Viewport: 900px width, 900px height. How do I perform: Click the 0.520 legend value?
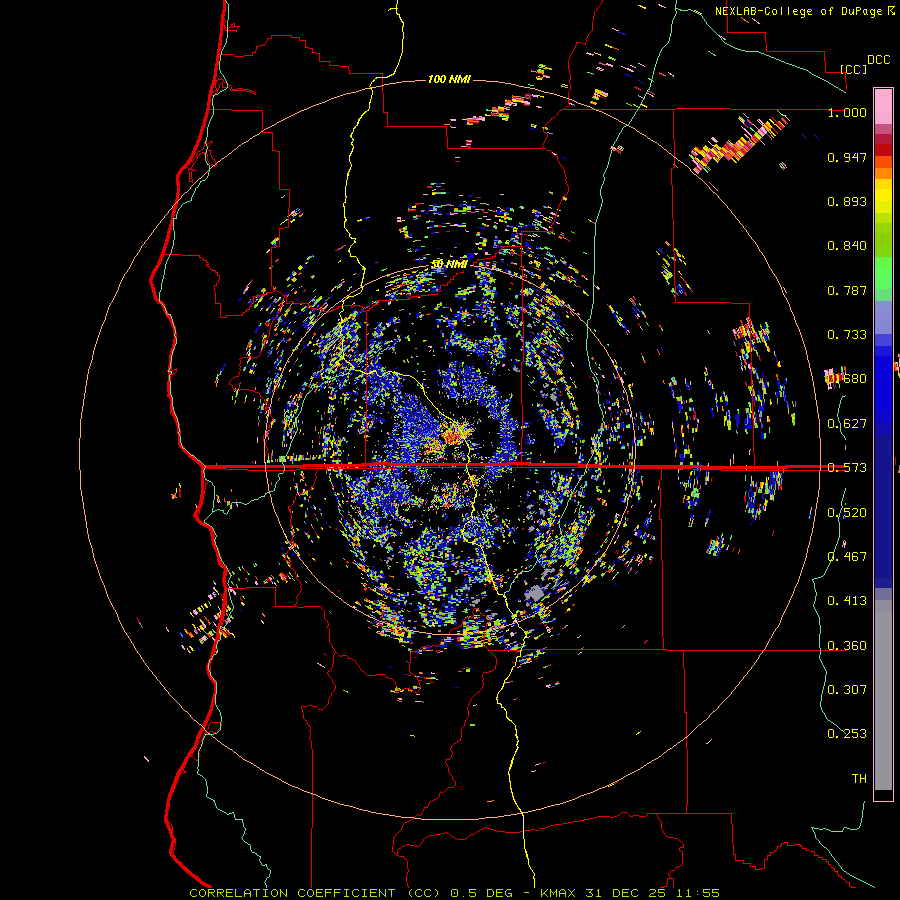pyautogui.click(x=847, y=513)
